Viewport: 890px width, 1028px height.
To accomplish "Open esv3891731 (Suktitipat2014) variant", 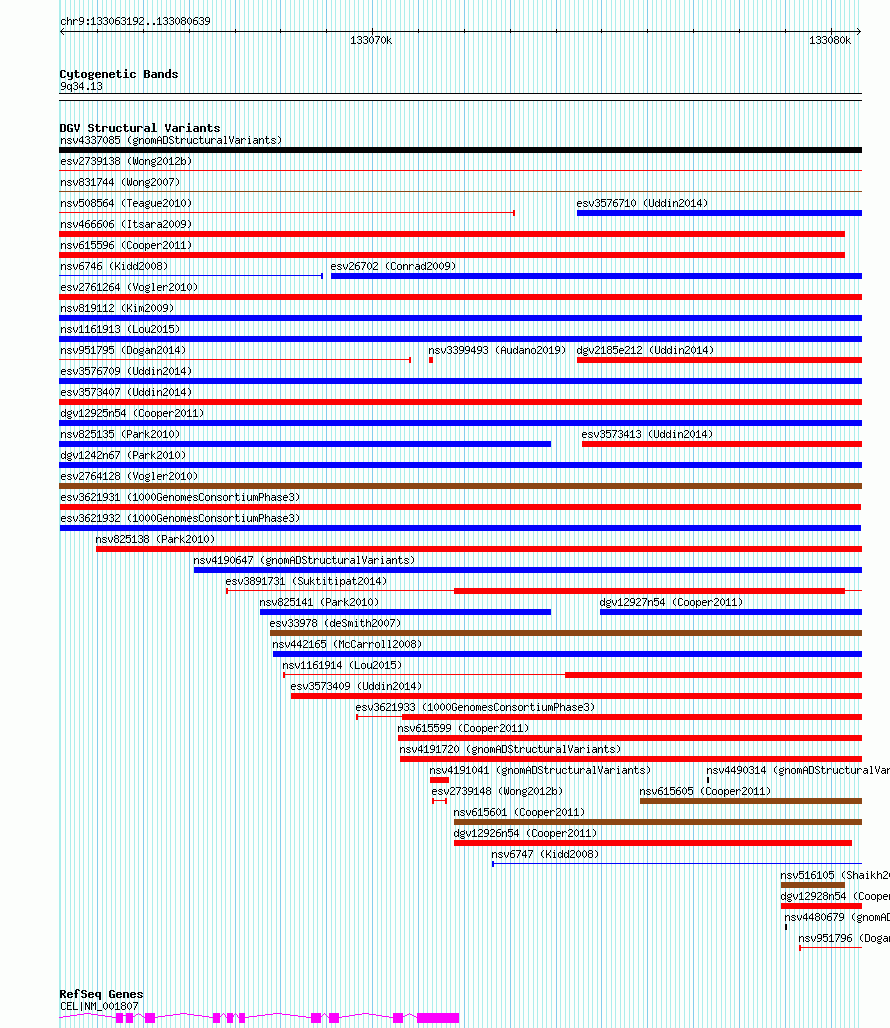I will point(307,581).
